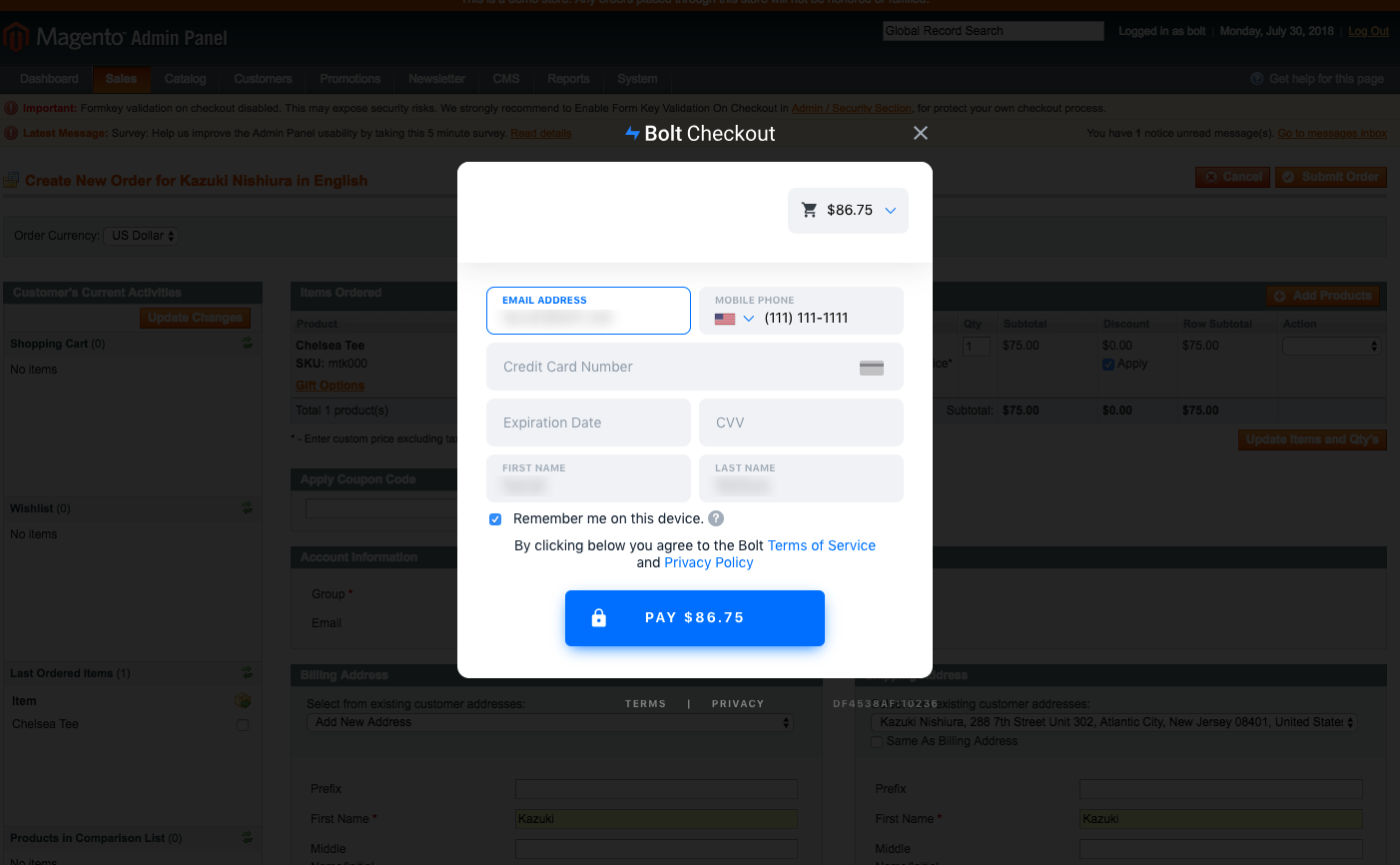Image resolution: width=1400 pixels, height=865 pixels.
Task: Open the Promotions menu
Action: click(350, 79)
